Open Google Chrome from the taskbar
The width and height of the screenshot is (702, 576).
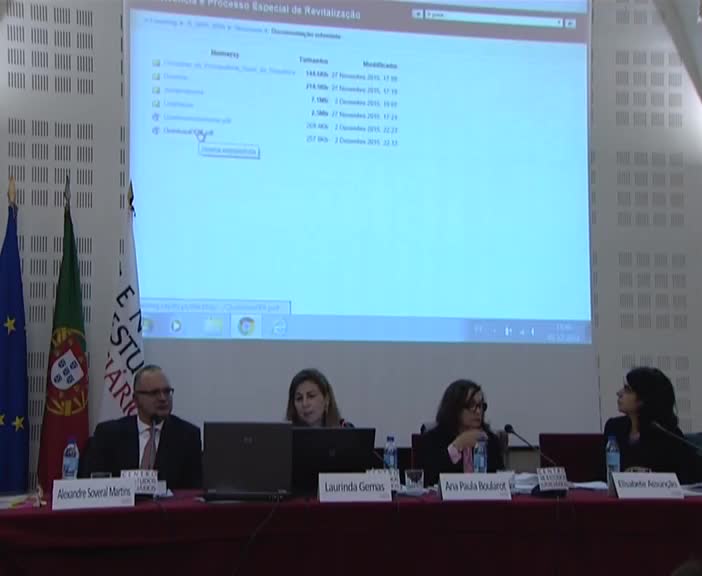(246, 325)
